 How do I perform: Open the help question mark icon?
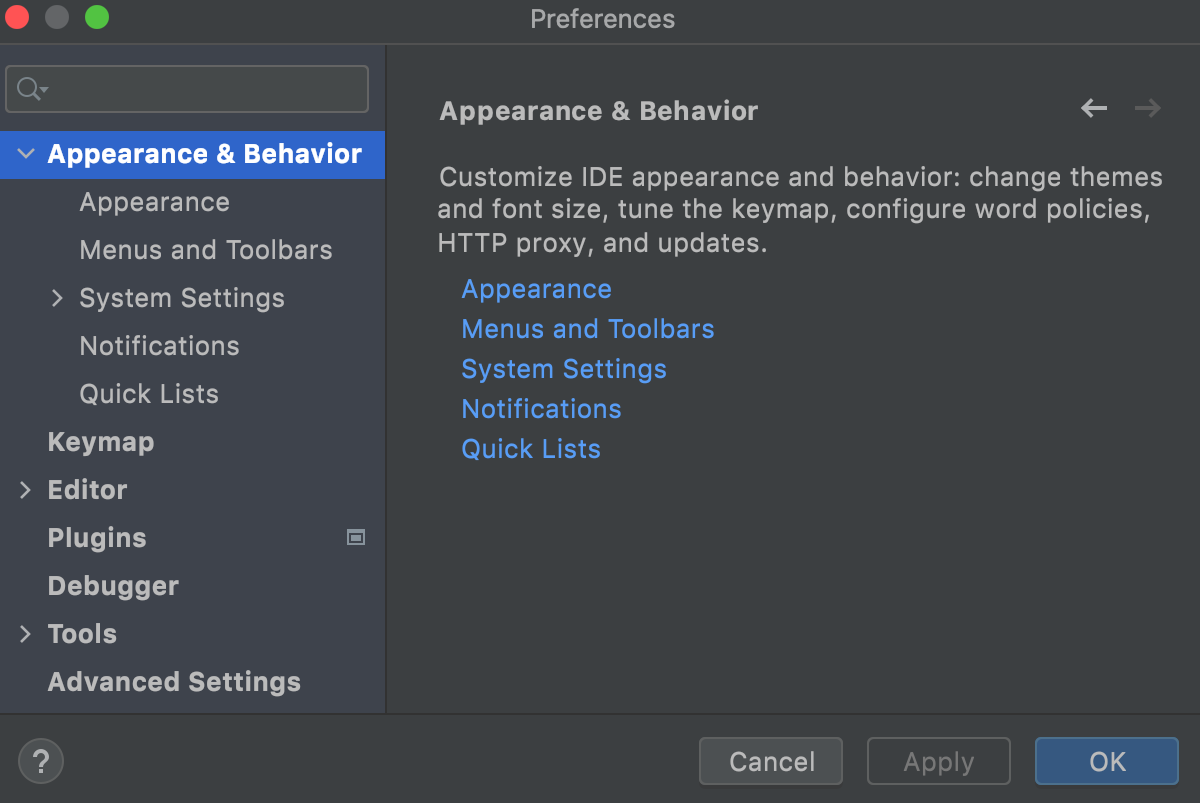click(x=40, y=761)
